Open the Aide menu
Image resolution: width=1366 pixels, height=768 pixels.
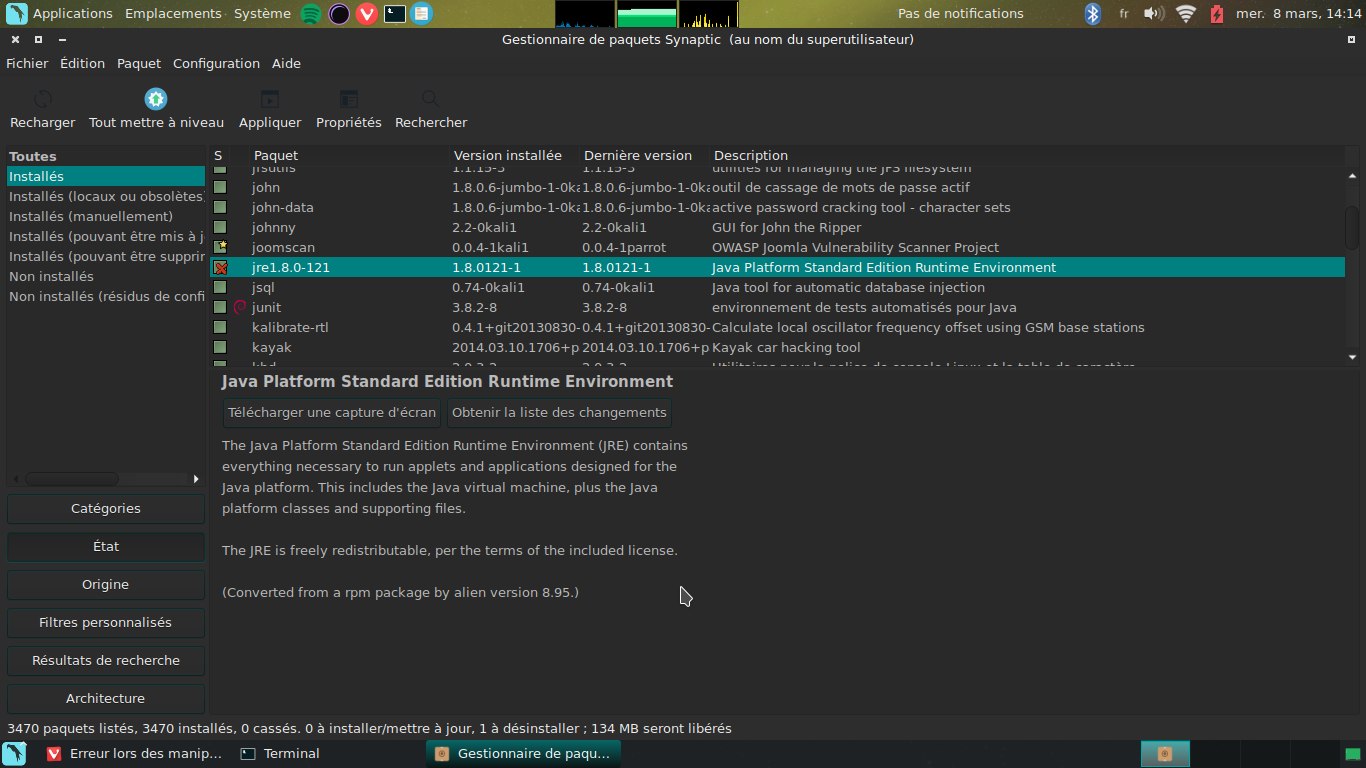(x=286, y=63)
